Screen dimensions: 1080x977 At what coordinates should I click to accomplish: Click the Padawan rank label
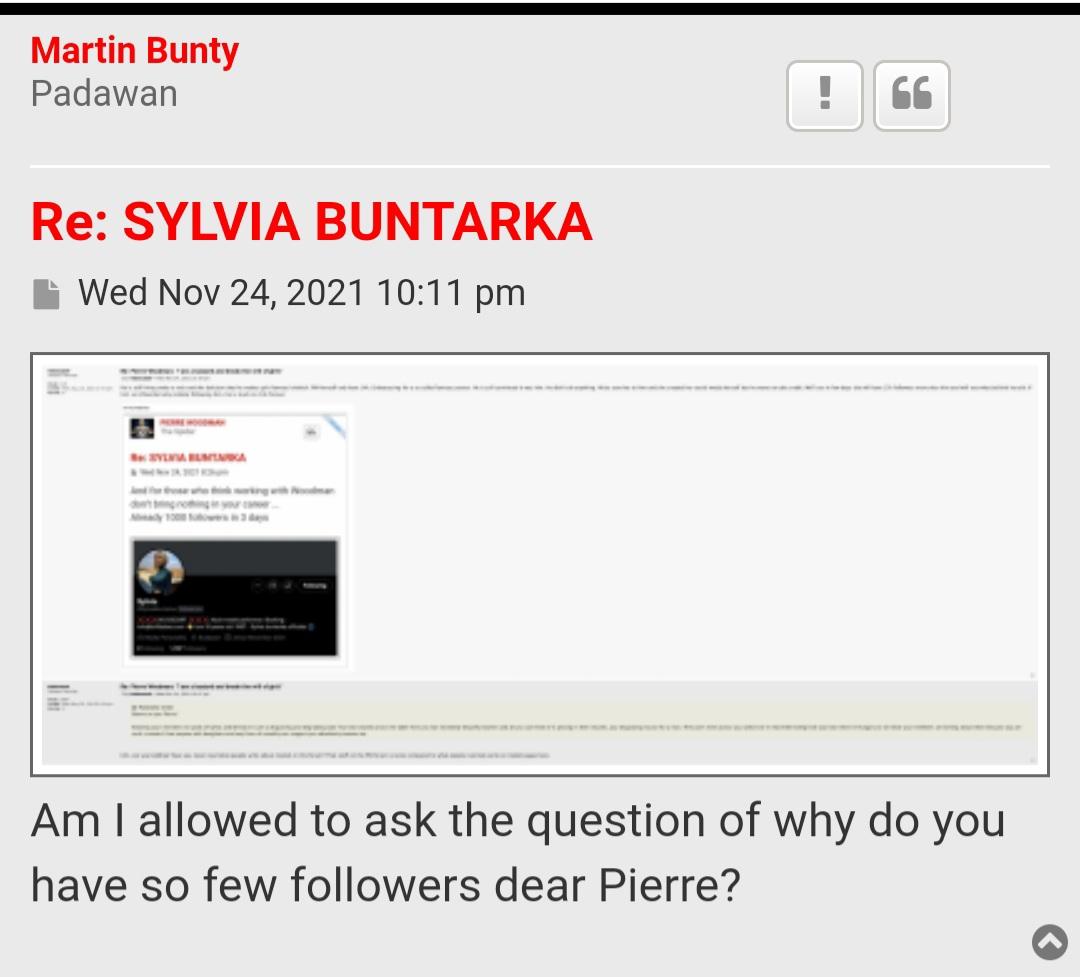[x=104, y=94]
